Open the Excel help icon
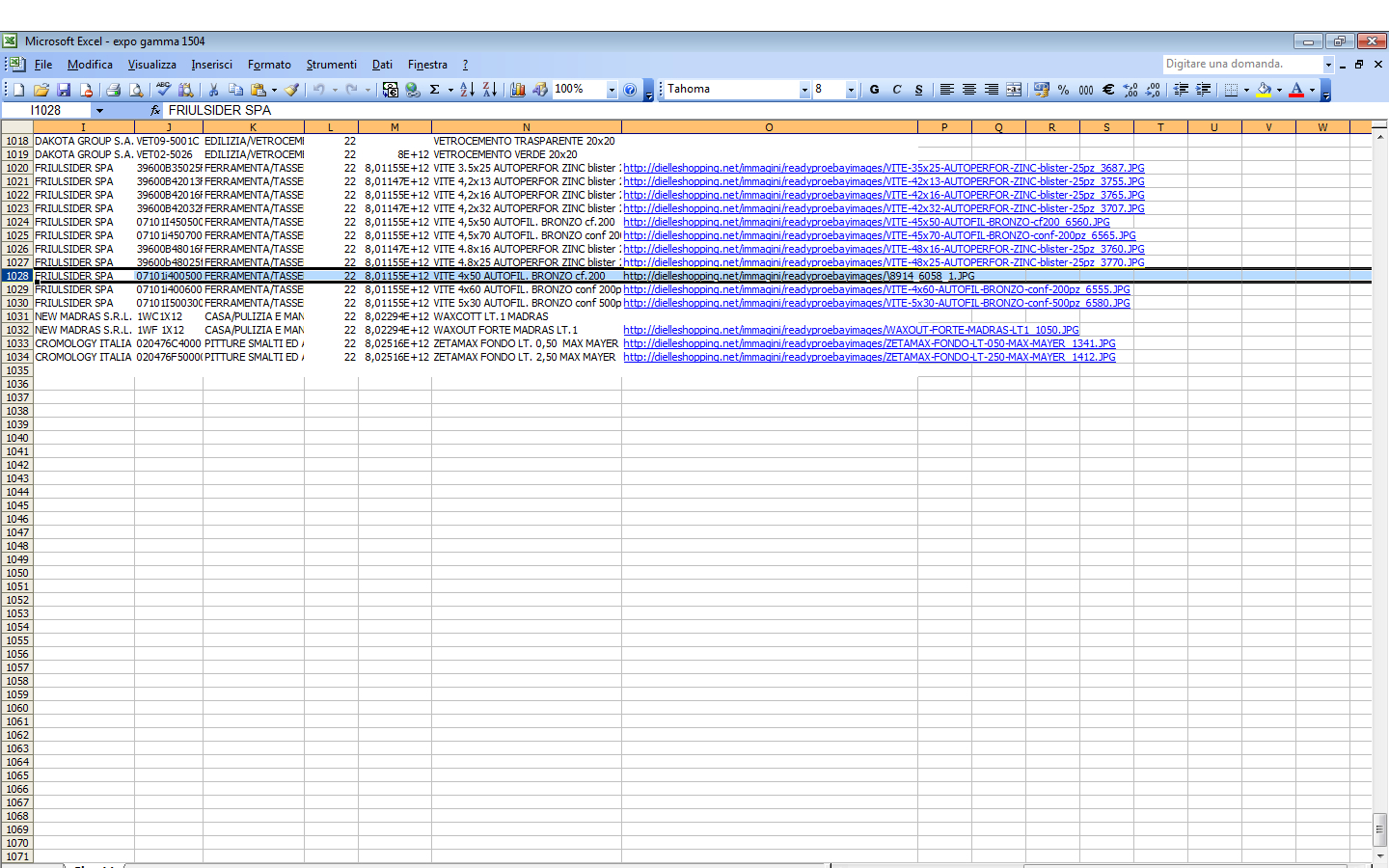 pos(630,90)
